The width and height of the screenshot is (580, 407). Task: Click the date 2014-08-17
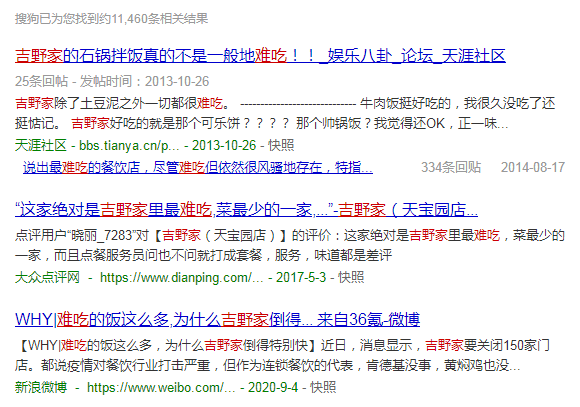533,167
